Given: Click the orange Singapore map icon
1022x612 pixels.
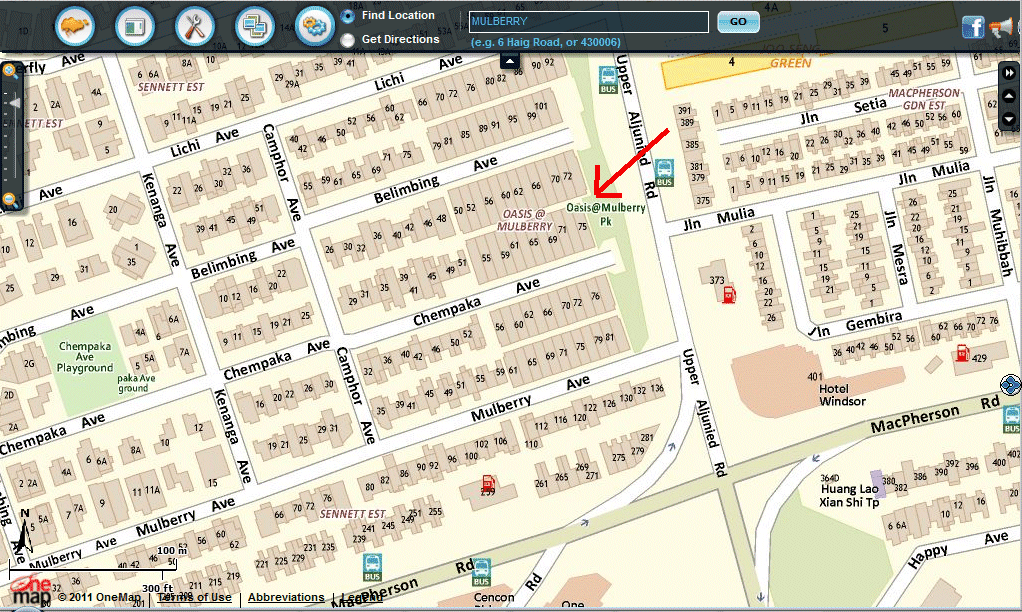Looking at the screenshot, I should (75, 26).
